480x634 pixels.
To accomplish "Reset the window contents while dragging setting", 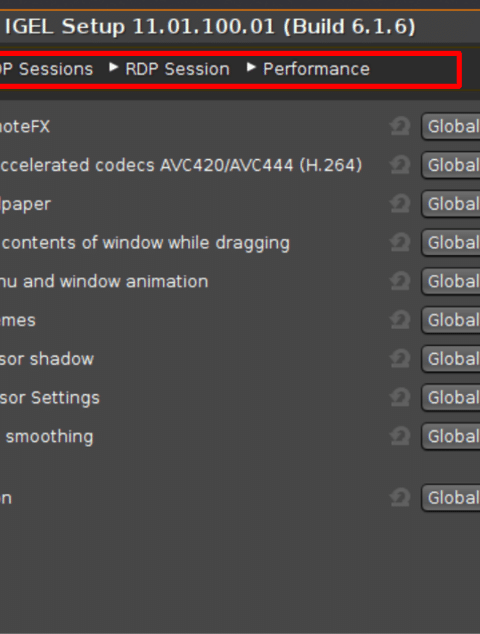I will tap(400, 243).
